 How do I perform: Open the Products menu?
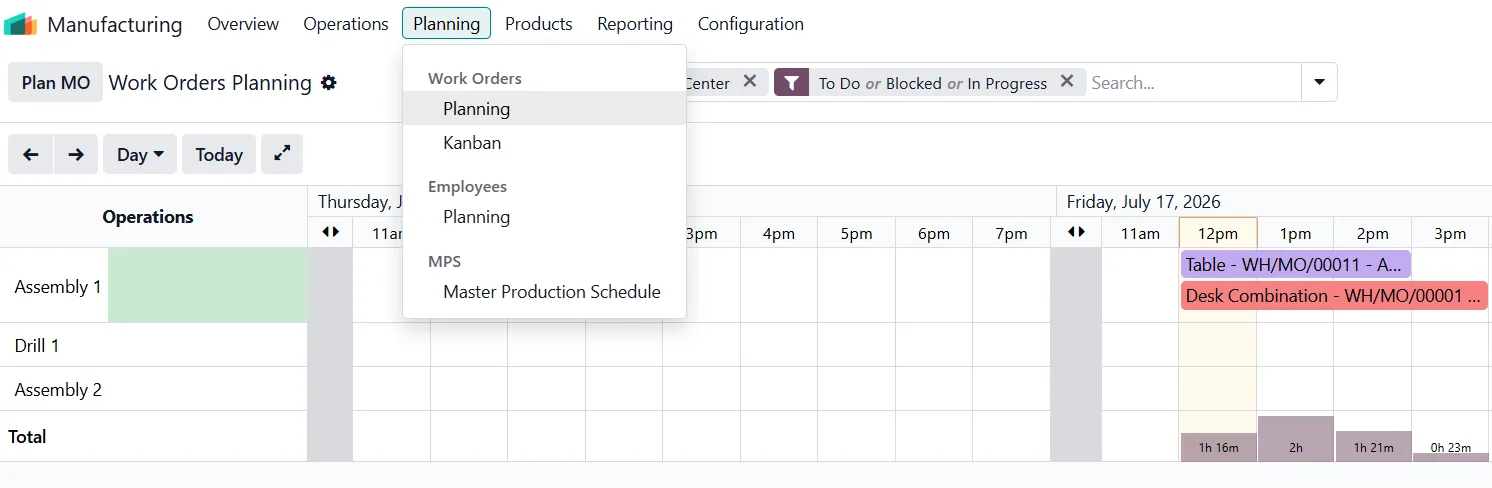pyautogui.click(x=539, y=24)
